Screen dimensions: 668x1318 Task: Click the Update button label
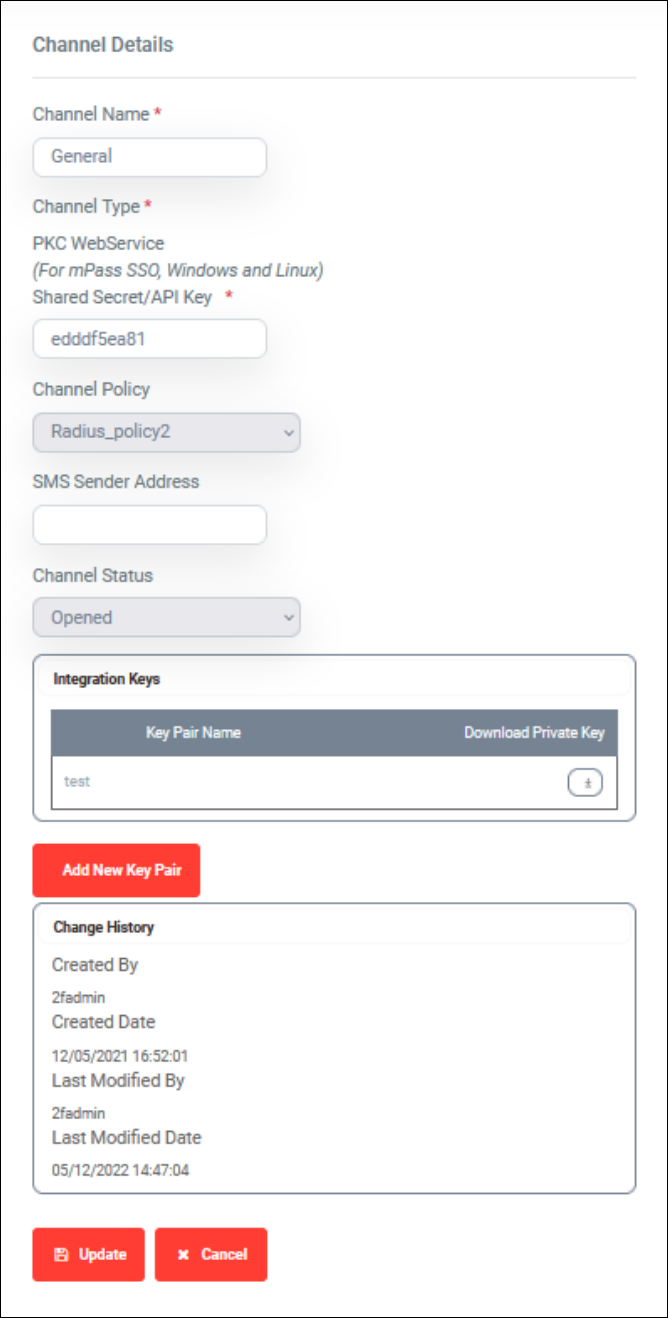coord(103,1254)
